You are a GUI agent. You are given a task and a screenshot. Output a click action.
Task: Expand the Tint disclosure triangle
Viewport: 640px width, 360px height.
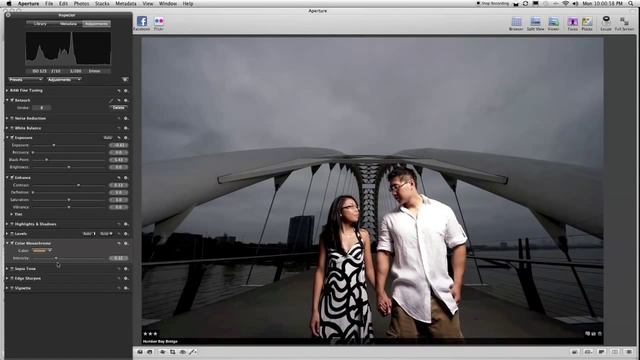[x=11, y=214]
